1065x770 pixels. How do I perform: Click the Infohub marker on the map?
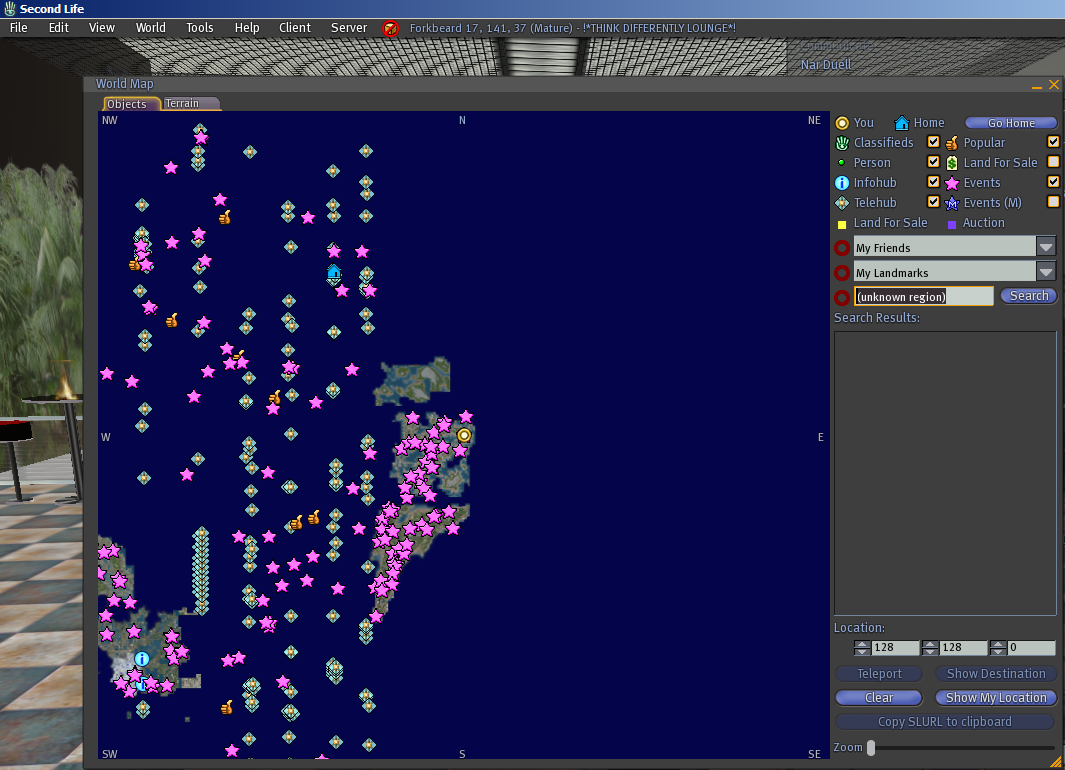point(141,659)
